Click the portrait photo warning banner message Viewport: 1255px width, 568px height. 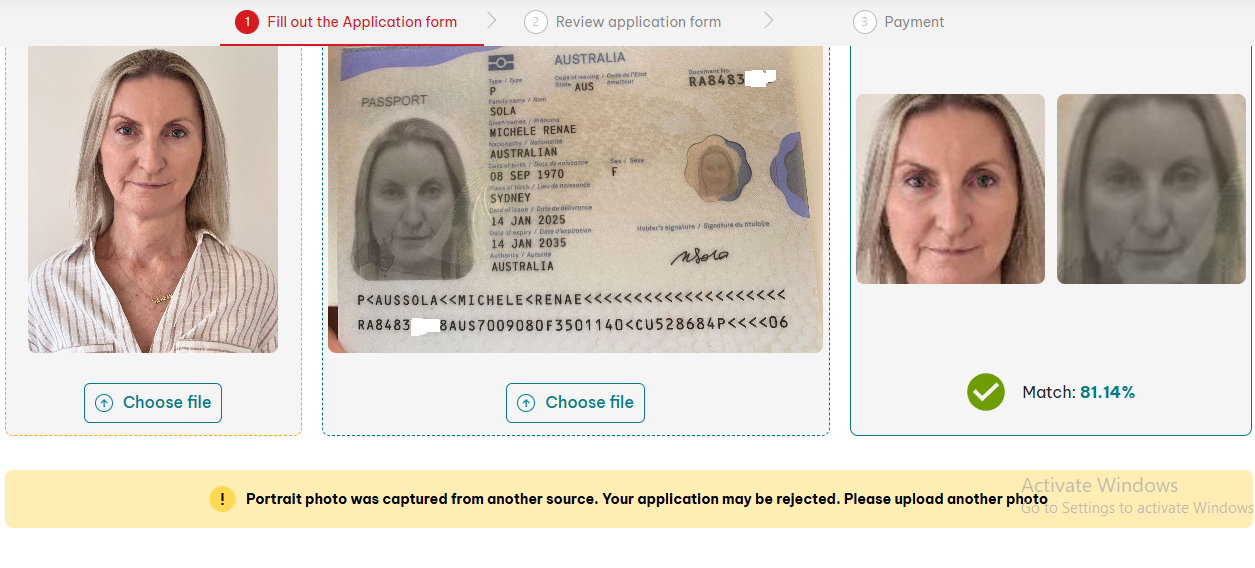click(647, 499)
